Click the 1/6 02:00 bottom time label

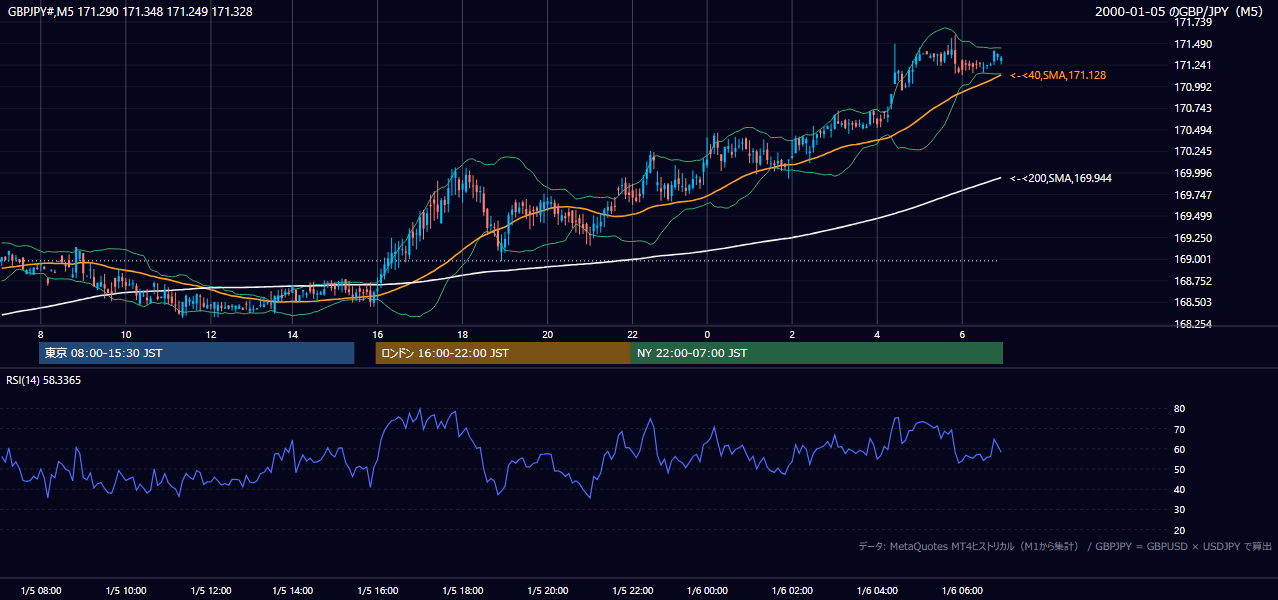tap(792, 591)
